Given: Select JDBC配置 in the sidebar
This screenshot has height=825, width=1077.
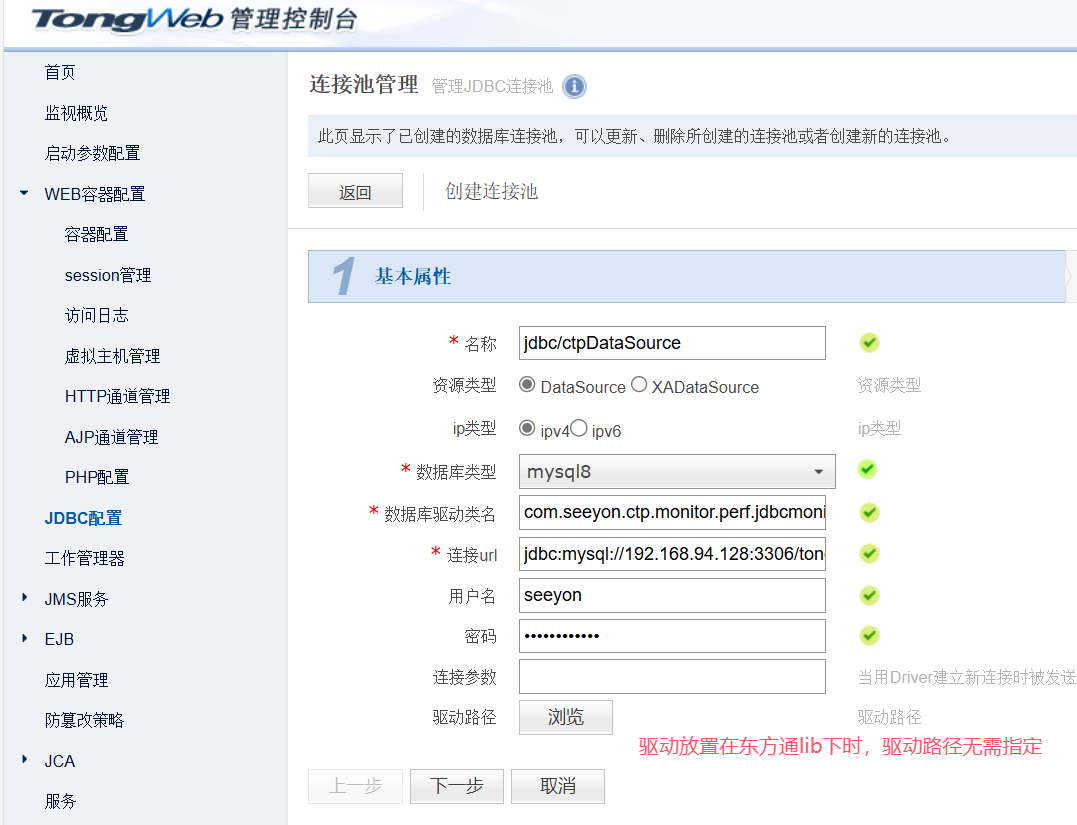Looking at the screenshot, I should click(x=83, y=518).
